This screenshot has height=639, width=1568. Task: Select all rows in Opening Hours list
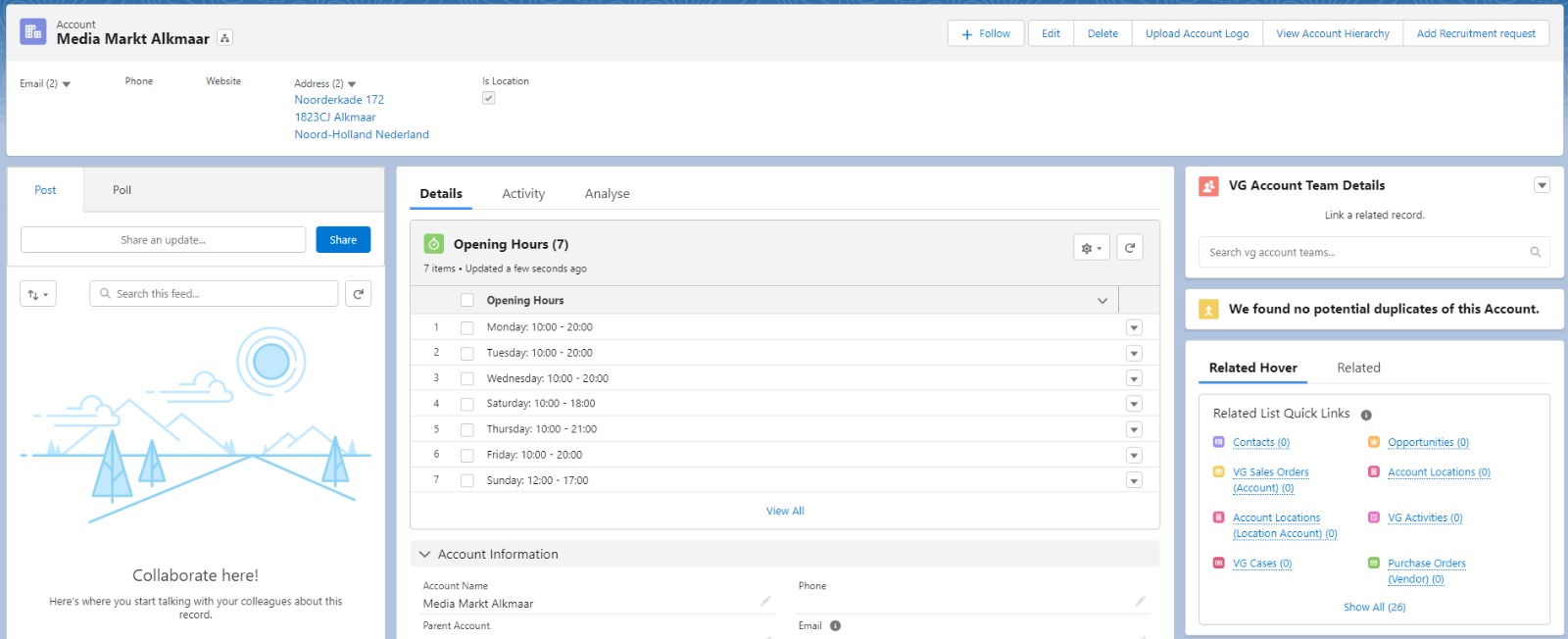click(x=467, y=300)
